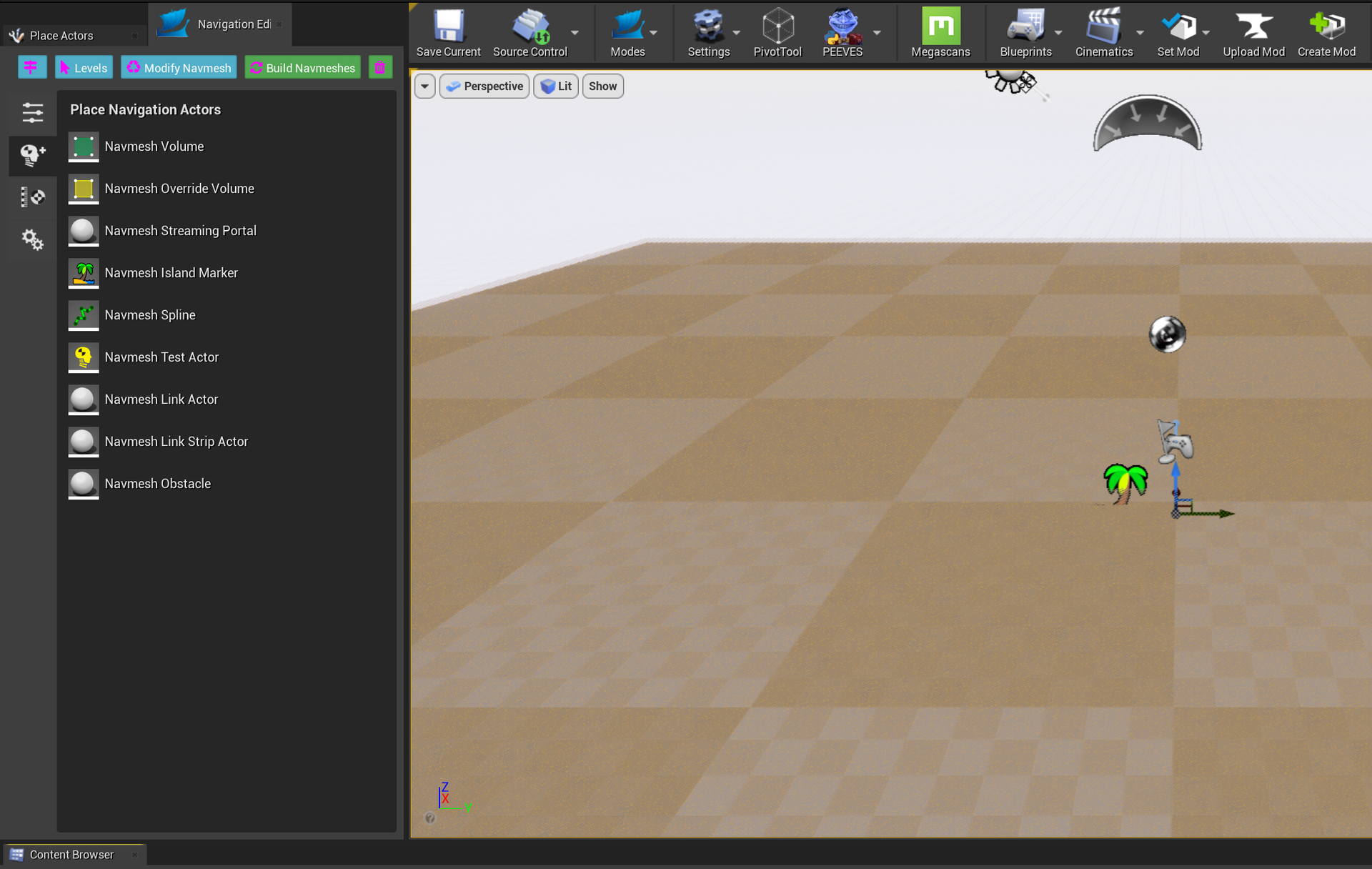This screenshot has height=869, width=1372.
Task: Toggle the Show viewport flags button
Action: [602, 86]
